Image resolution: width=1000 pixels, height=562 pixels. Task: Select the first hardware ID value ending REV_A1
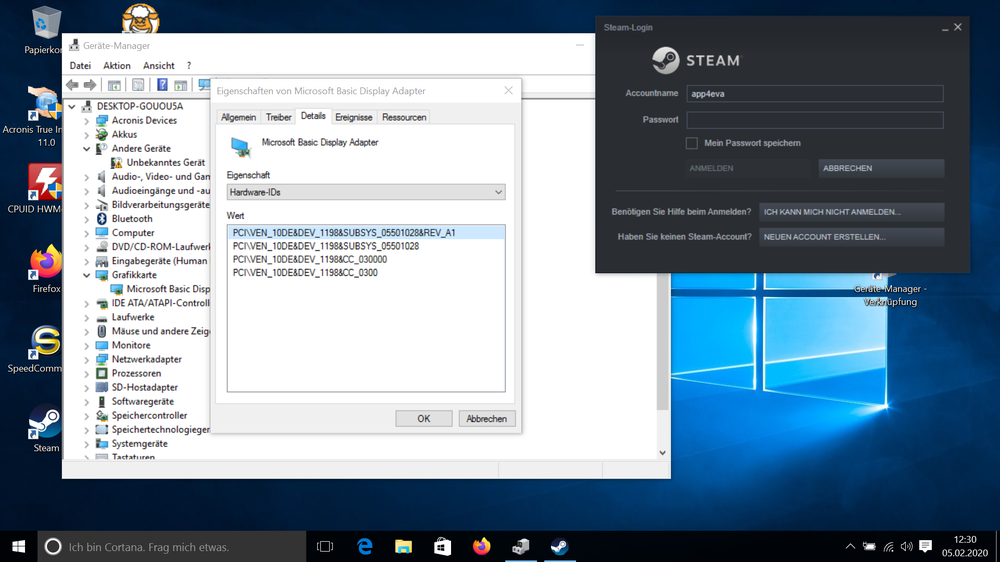[344, 233]
